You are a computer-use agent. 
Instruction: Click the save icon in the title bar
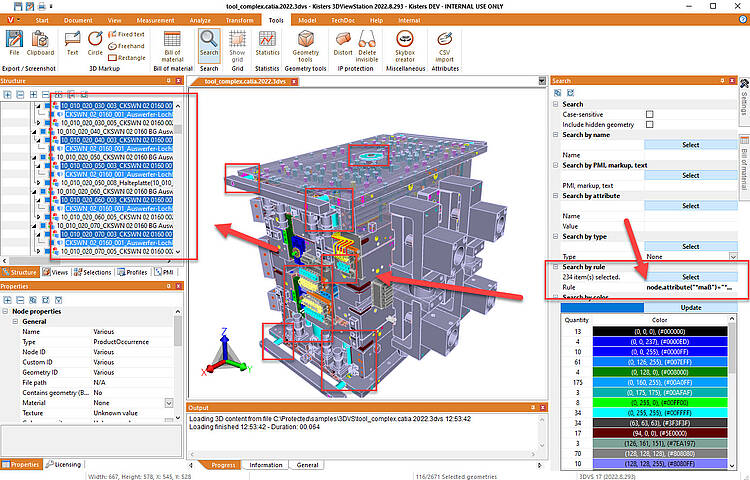tap(18, 6)
